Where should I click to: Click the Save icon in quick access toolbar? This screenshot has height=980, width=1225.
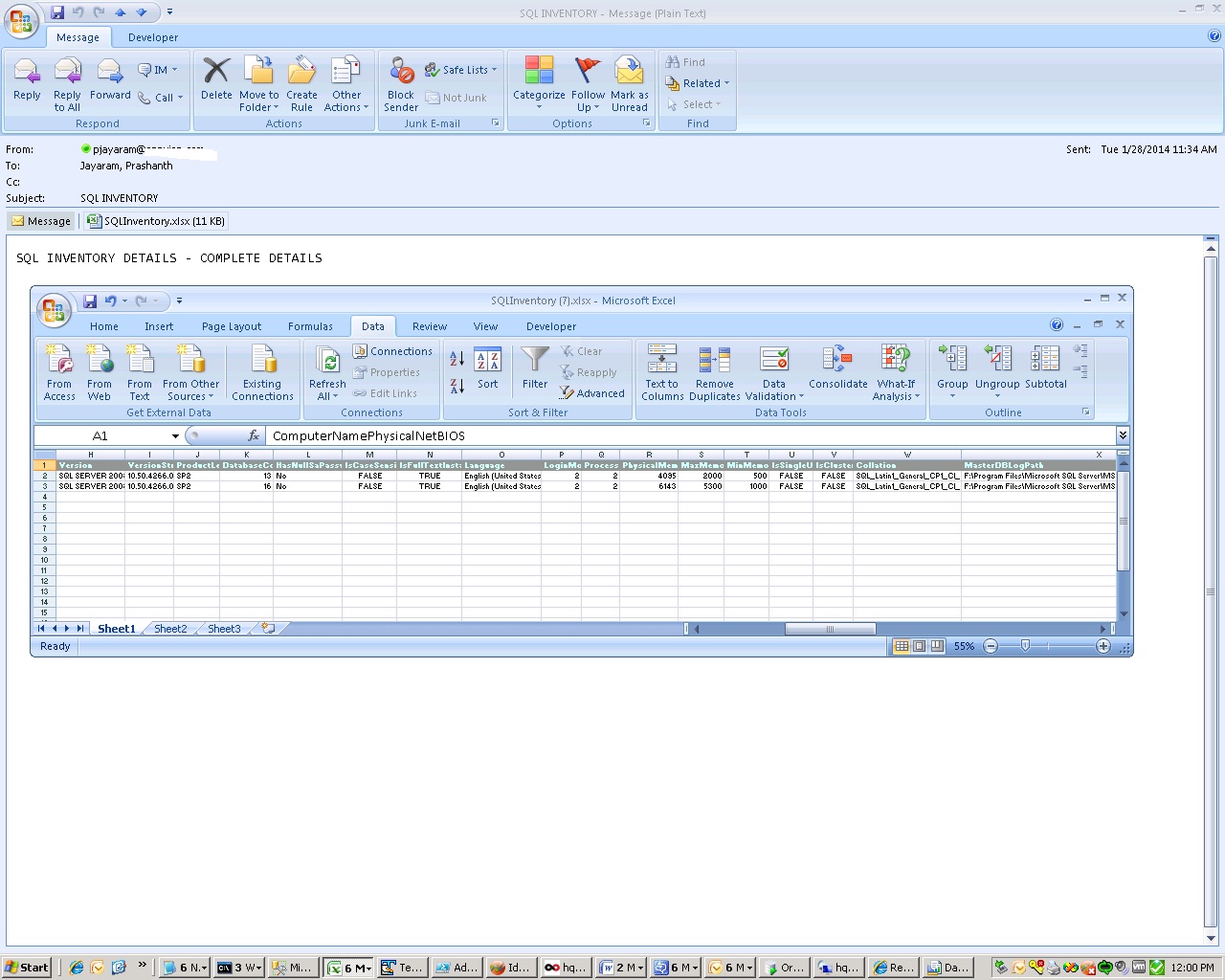point(57,12)
